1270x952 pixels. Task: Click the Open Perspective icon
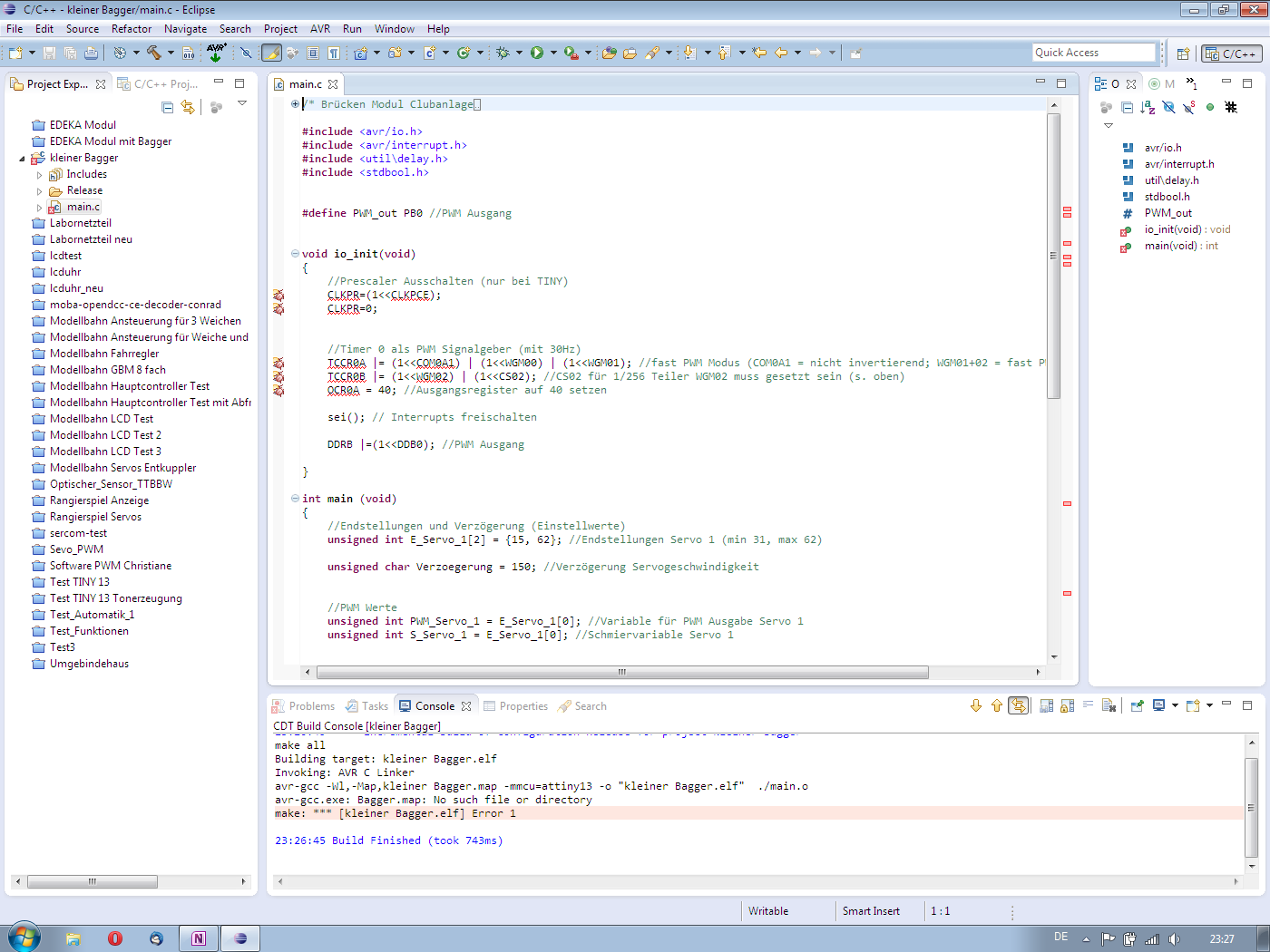(x=1183, y=53)
